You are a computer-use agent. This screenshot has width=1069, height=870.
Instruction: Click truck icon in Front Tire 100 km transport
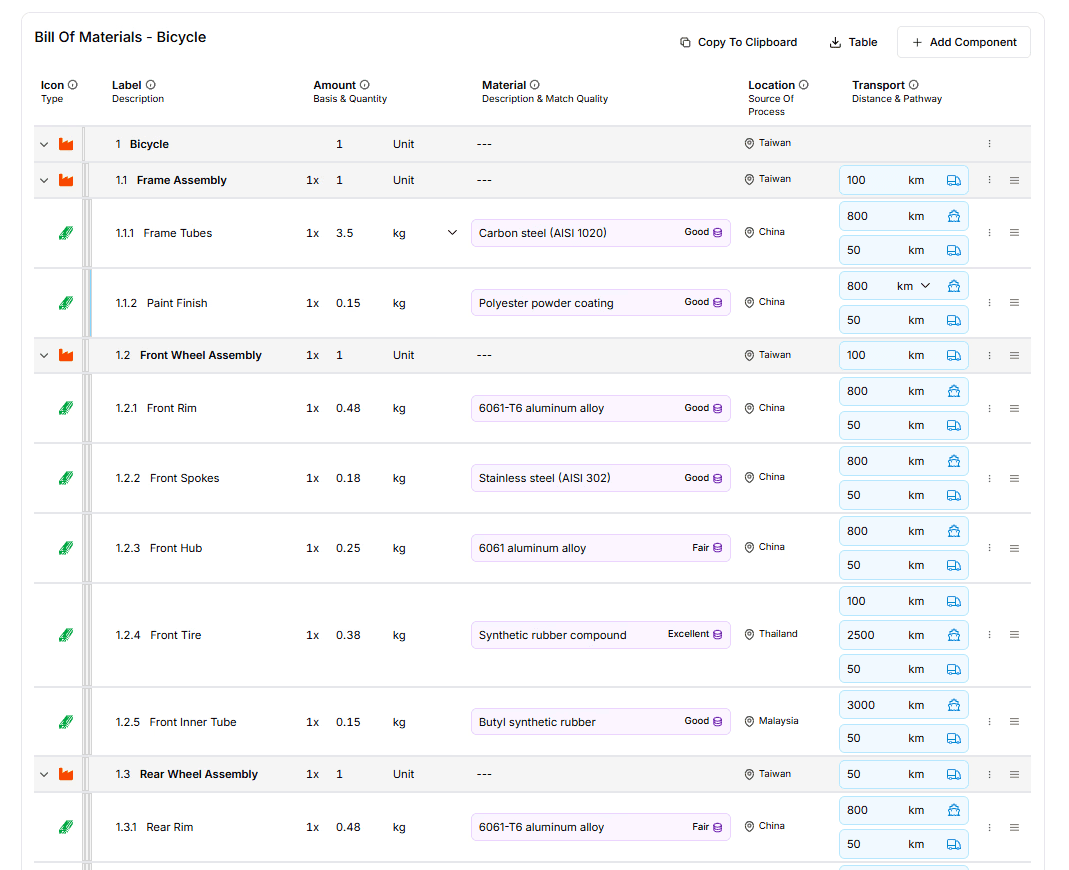[954, 601]
